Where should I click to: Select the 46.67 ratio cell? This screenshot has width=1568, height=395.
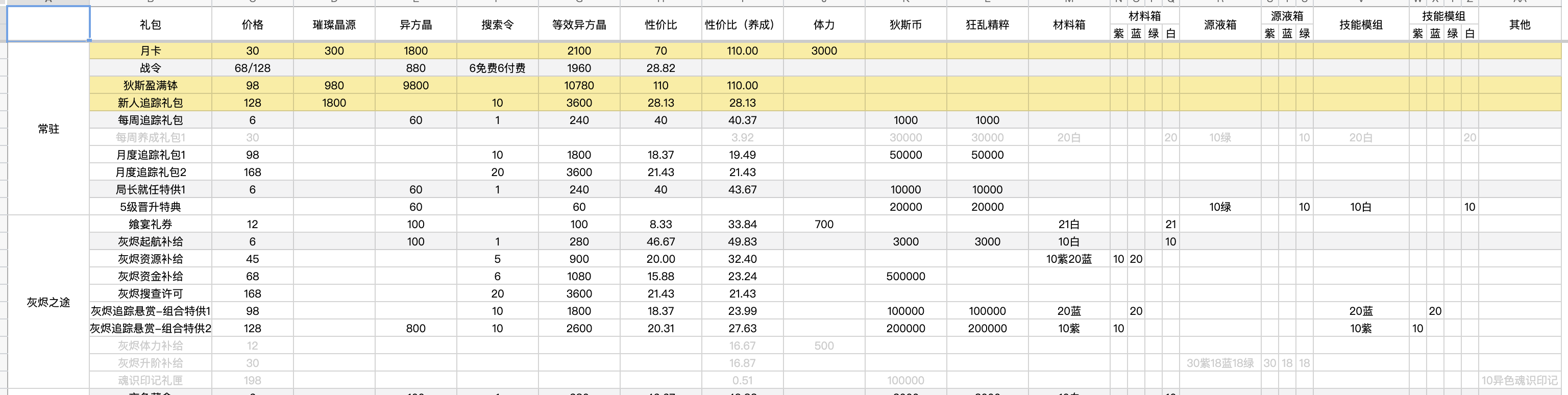[660, 241]
